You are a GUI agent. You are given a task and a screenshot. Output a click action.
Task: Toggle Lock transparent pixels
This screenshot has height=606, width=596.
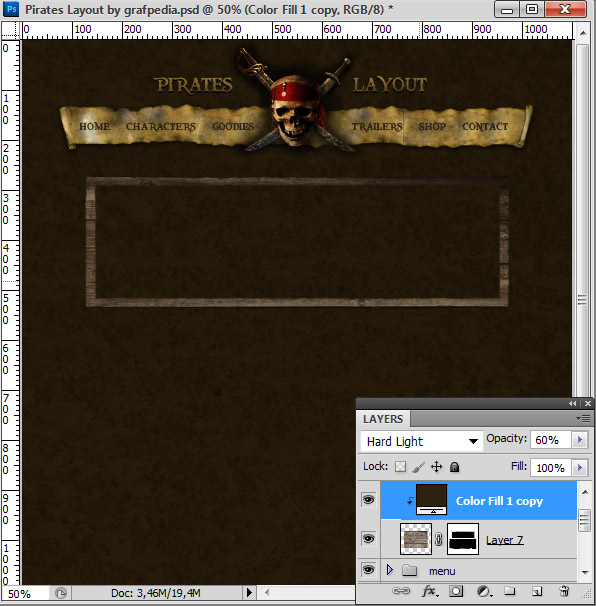tap(400, 467)
